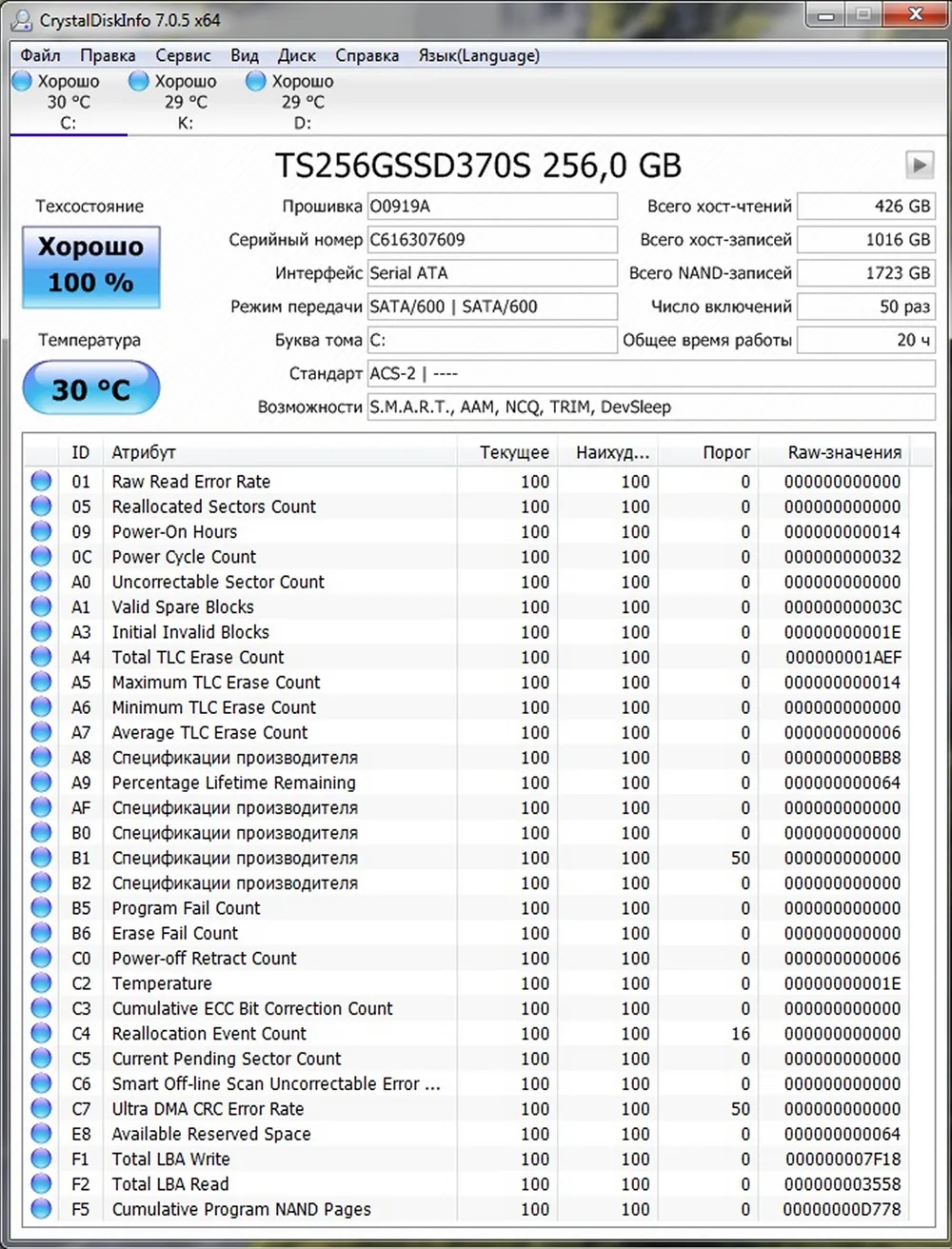Click the status dot for Reallocated Sectors Count

pyautogui.click(x=41, y=506)
